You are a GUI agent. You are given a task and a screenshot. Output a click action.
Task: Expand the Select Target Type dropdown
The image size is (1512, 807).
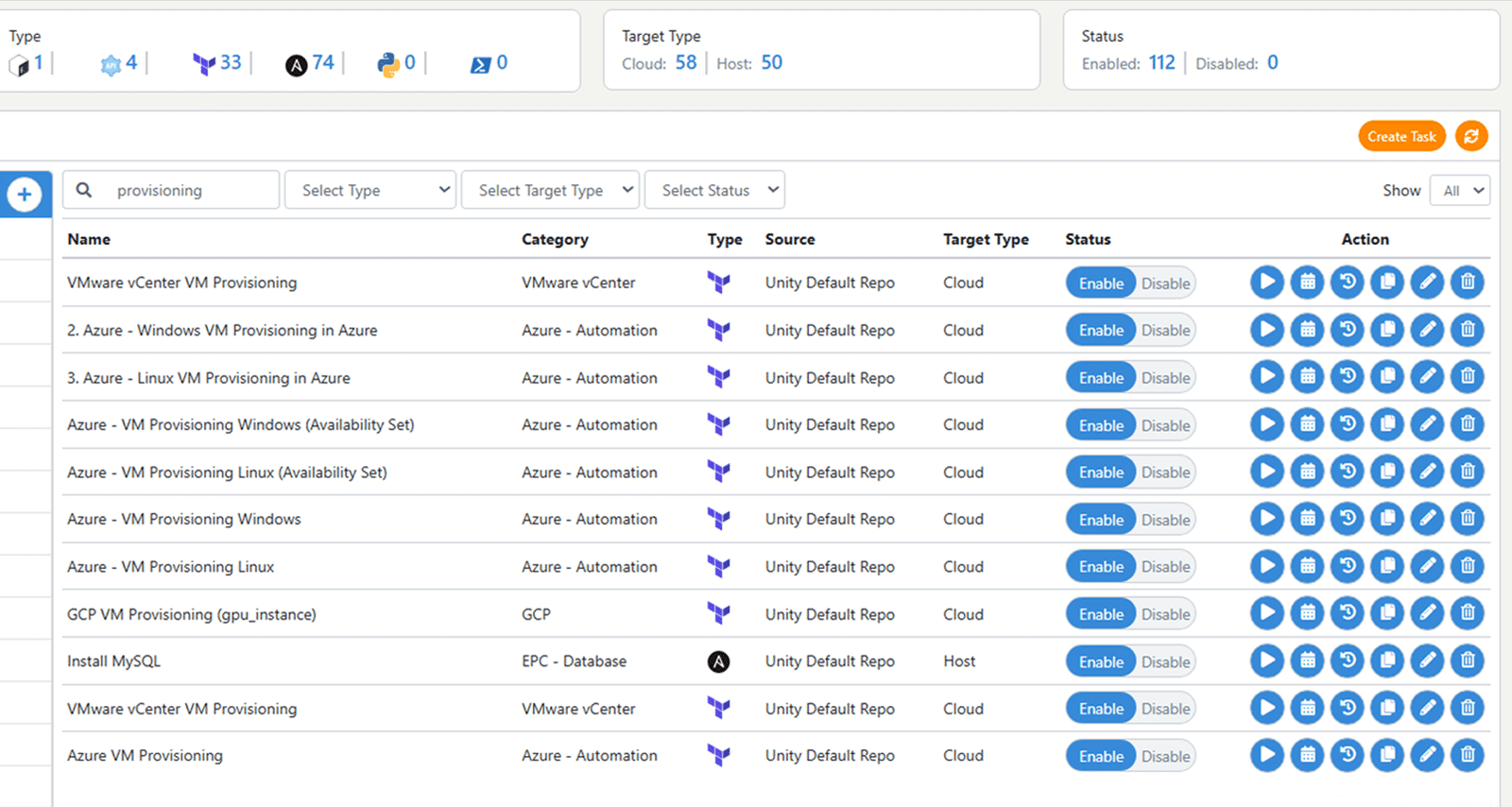coord(550,190)
